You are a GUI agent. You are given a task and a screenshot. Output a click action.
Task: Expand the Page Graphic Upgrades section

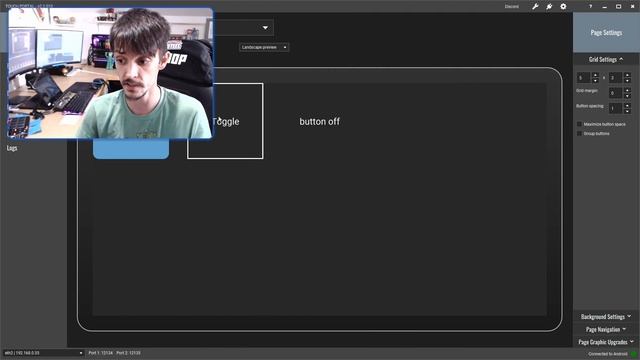[x=606, y=342]
